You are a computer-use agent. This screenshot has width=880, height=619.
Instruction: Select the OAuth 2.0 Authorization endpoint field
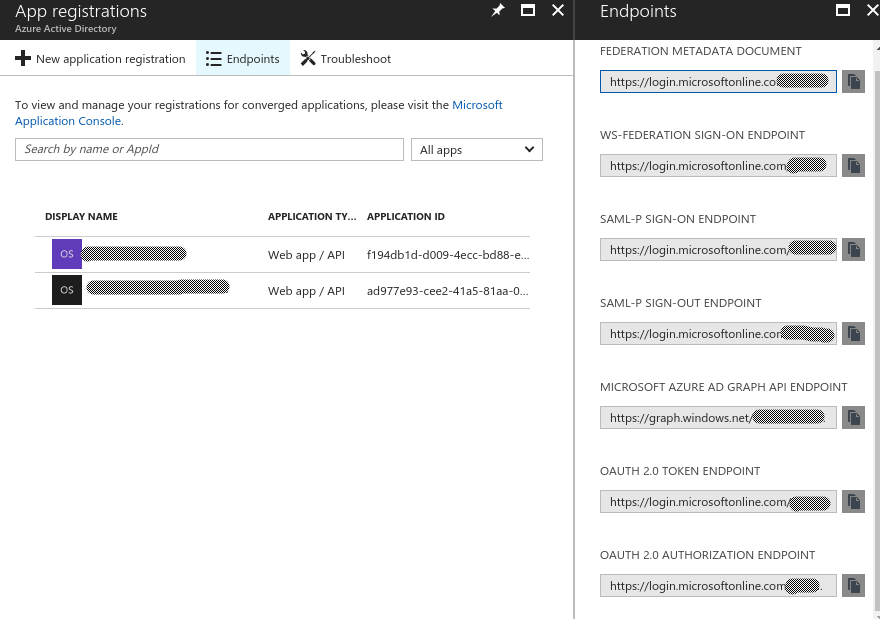point(718,585)
